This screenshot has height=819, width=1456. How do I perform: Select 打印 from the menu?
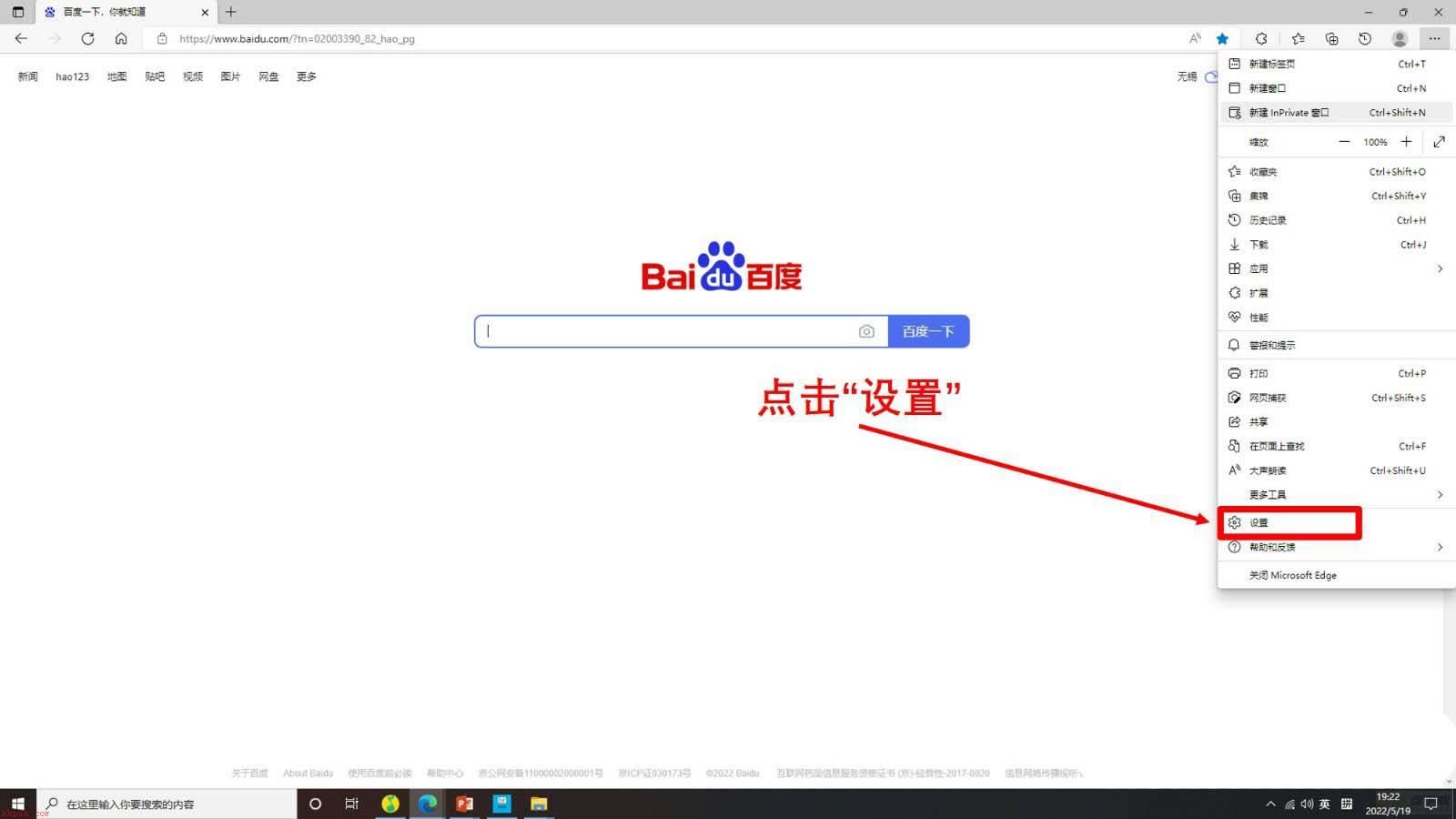pos(1336,373)
